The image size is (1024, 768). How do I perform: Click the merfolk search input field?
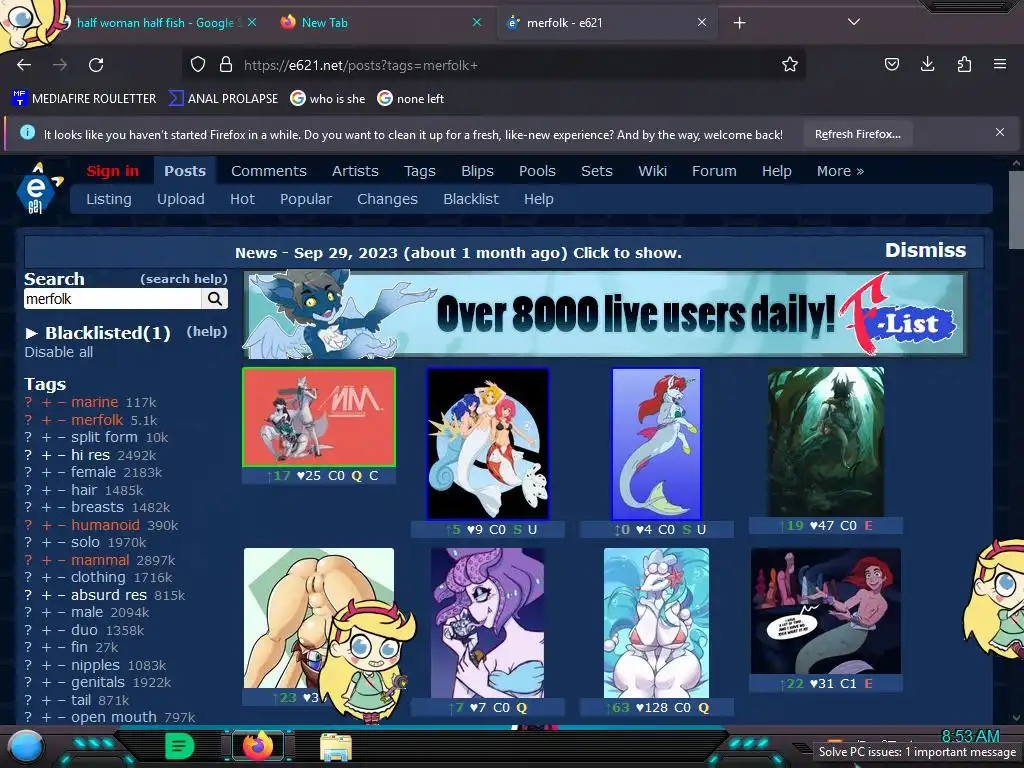[113, 298]
